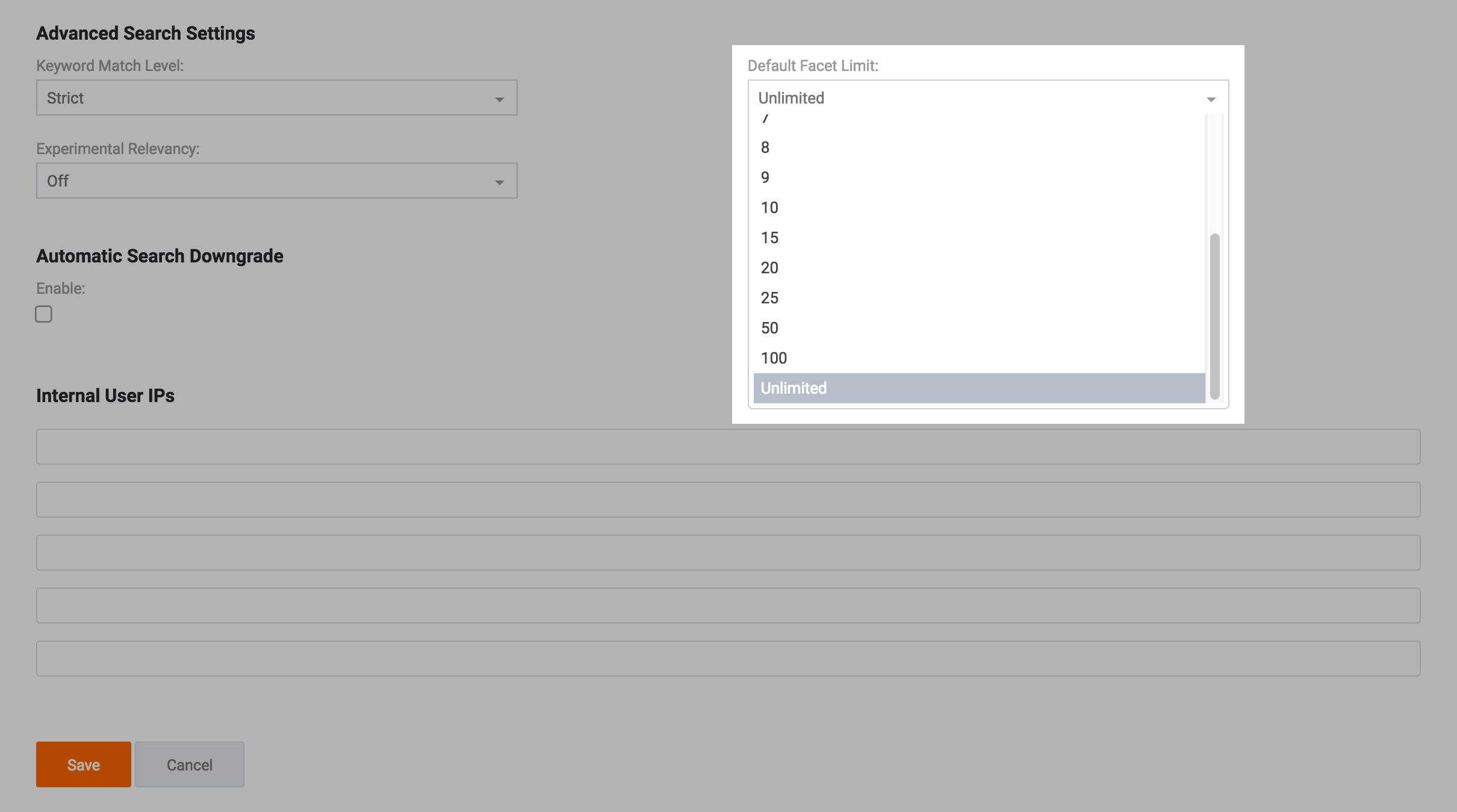Pick 20 from the facet limit options
Image resolution: width=1457 pixels, height=812 pixels.
coord(979,268)
